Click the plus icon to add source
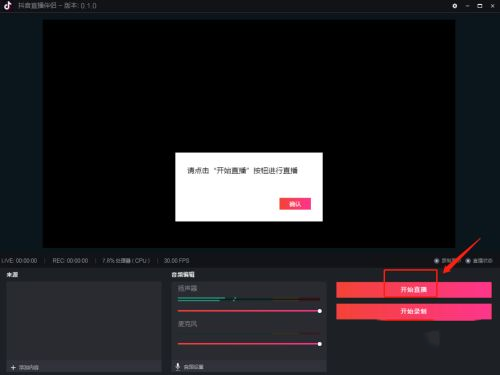 [x=13, y=367]
